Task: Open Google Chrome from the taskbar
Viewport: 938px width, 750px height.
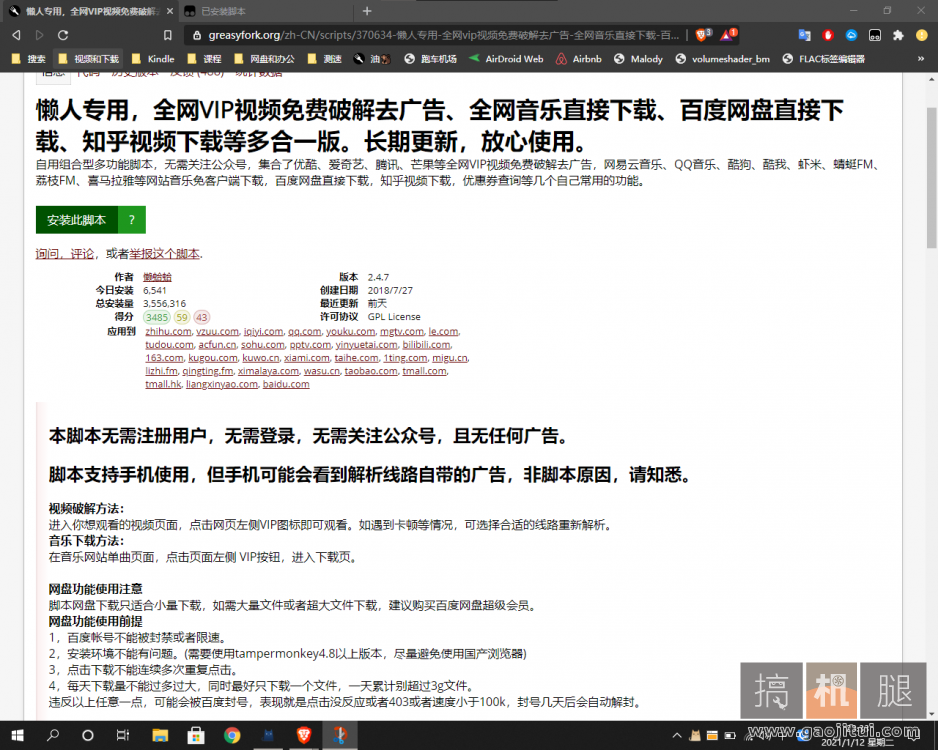Action: tap(232, 735)
